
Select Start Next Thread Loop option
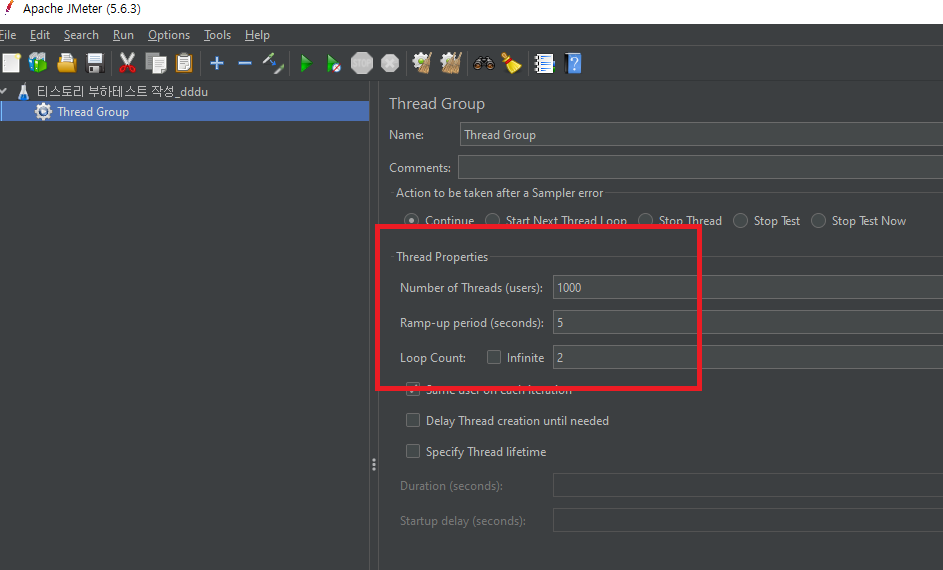tap(493, 221)
